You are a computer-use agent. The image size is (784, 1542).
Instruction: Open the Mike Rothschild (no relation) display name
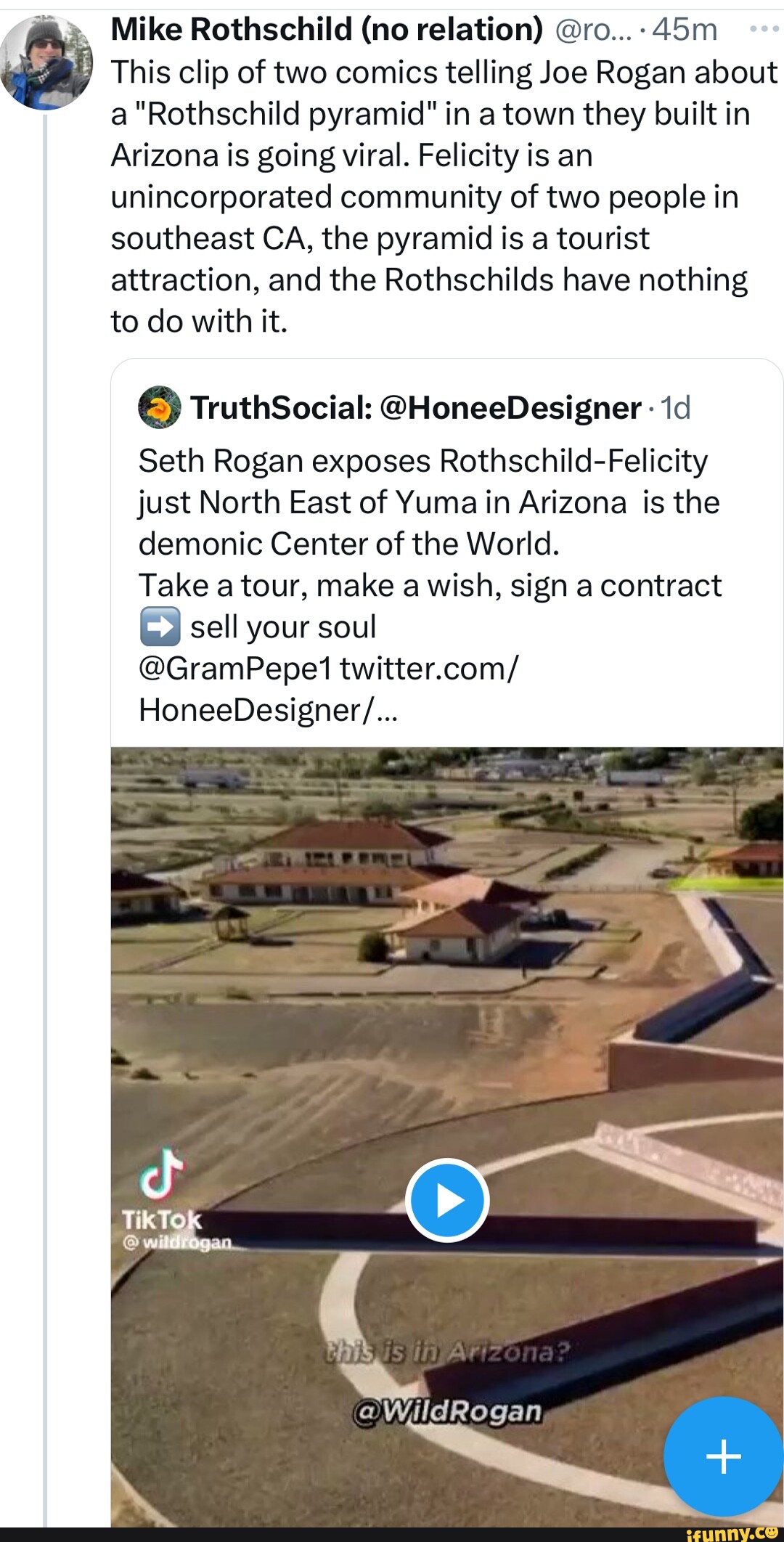coord(327,30)
